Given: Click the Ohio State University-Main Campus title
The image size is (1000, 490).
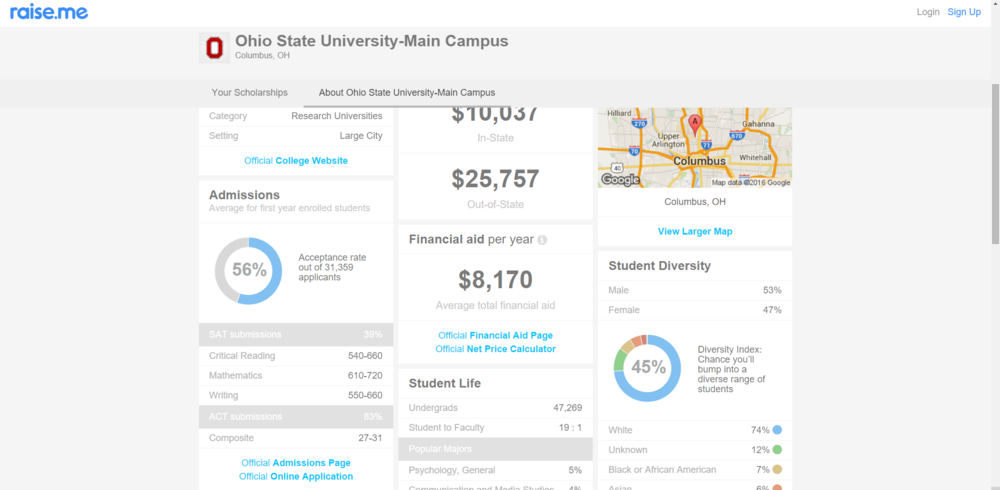Looking at the screenshot, I should pos(372,41).
